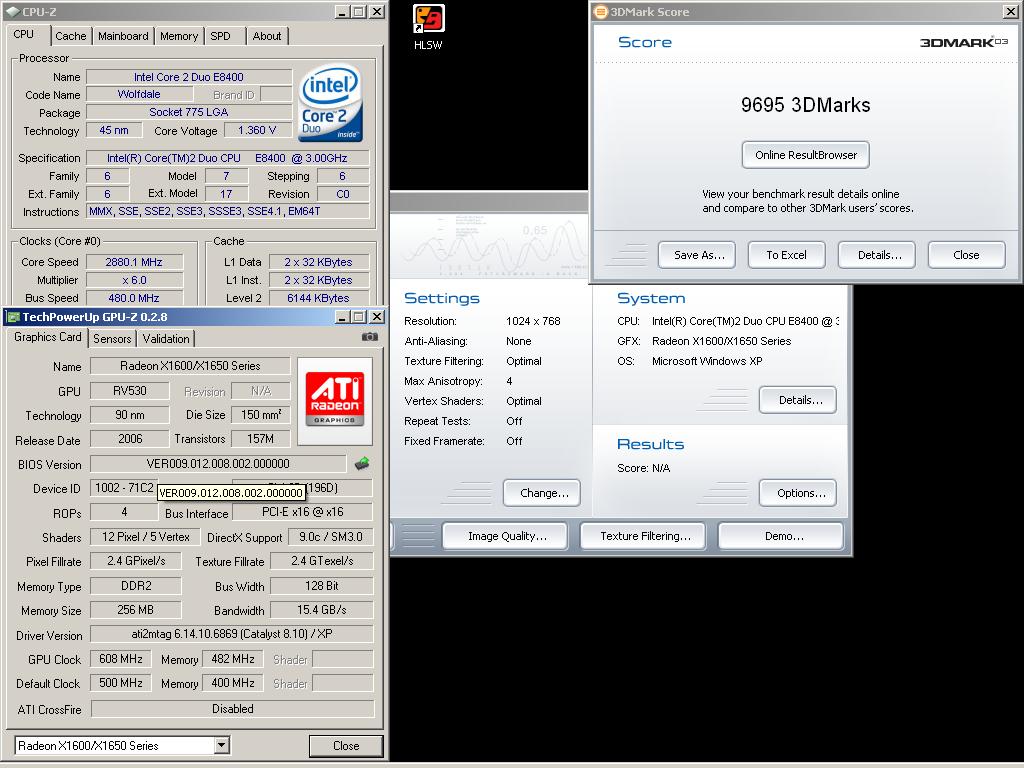Open the graphics card selection dropdown in GPU-Z
This screenshot has height=768, width=1024.
[x=221, y=745]
